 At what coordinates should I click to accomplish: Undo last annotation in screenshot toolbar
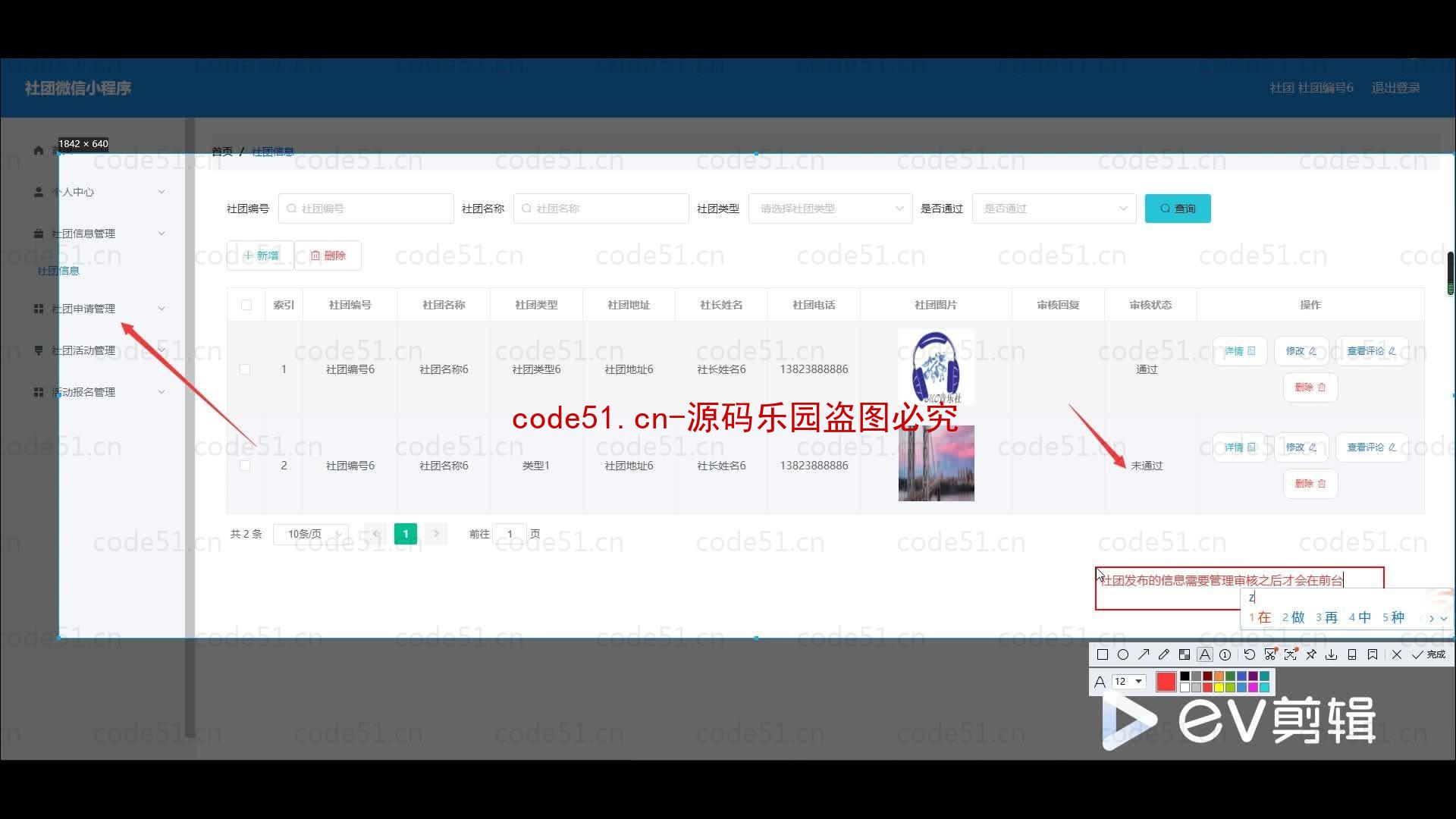point(1250,654)
